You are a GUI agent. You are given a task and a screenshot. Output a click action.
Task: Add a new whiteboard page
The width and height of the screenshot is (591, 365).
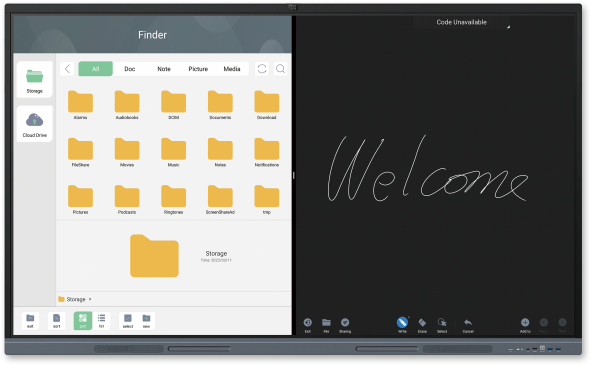pos(525,325)
